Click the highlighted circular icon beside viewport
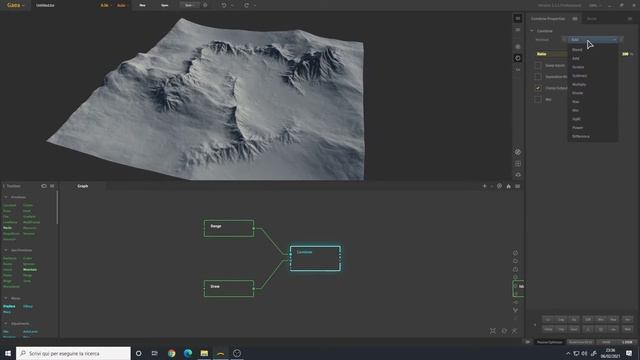This screenshot has width=640, height=360. pos(518,58)
